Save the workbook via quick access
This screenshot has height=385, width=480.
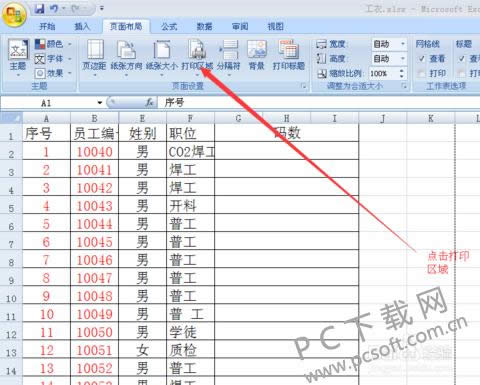coord(40,9)
